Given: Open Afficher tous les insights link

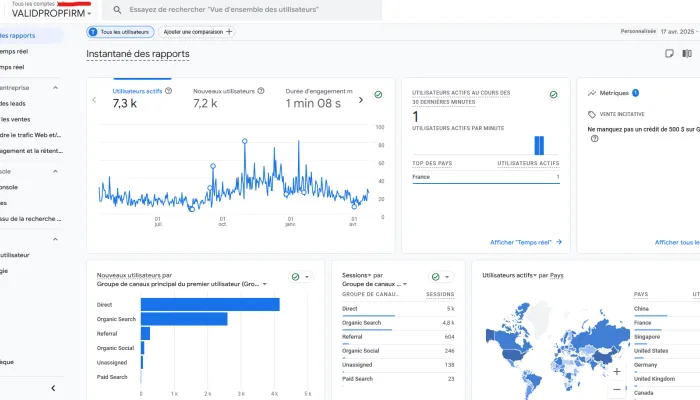Looking at the screenshot, I should [677, 242].
